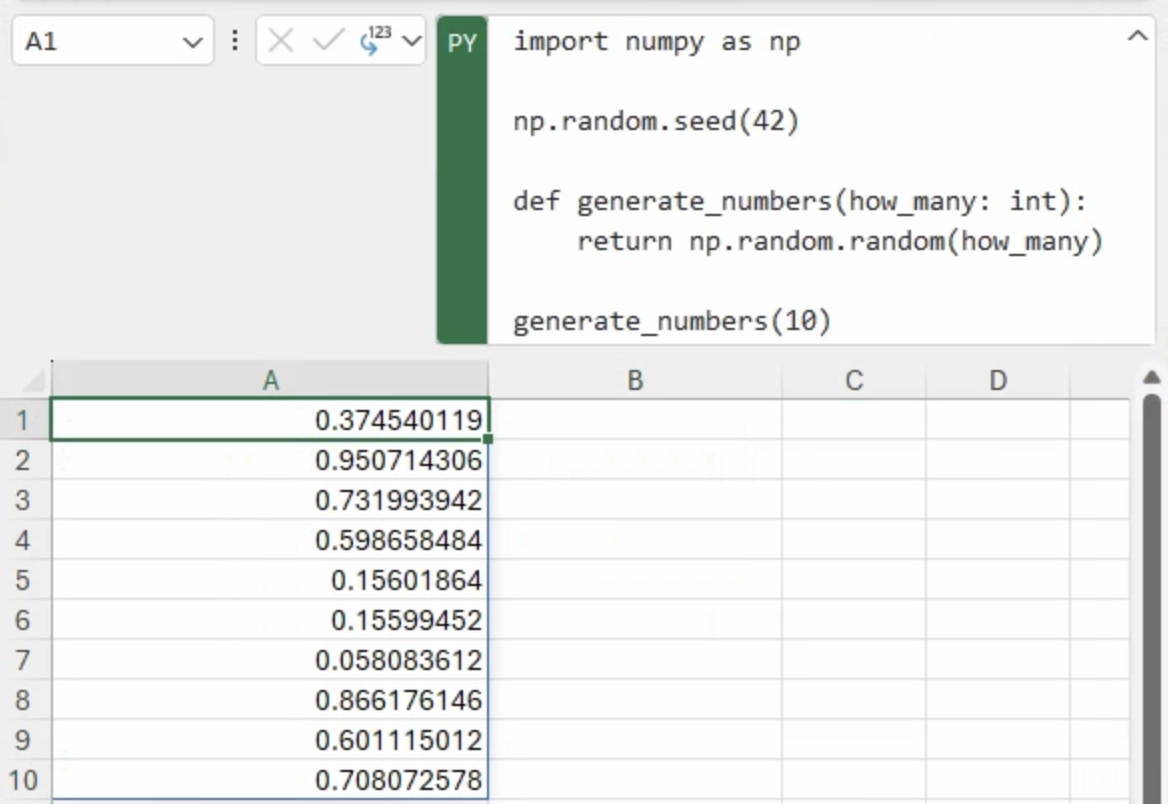Open the Name Box dropdown arrow
The image size is (1168, 804).
tap(192, 42)
